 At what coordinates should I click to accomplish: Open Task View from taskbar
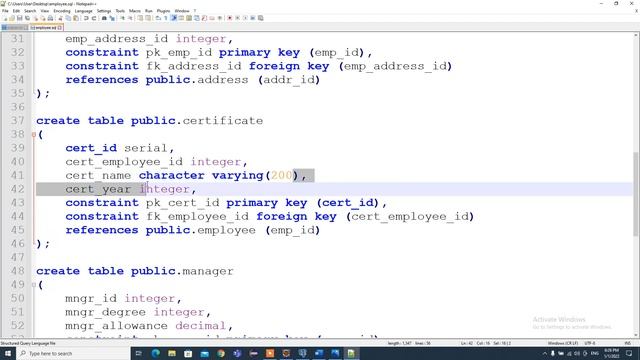pos(139,353)
